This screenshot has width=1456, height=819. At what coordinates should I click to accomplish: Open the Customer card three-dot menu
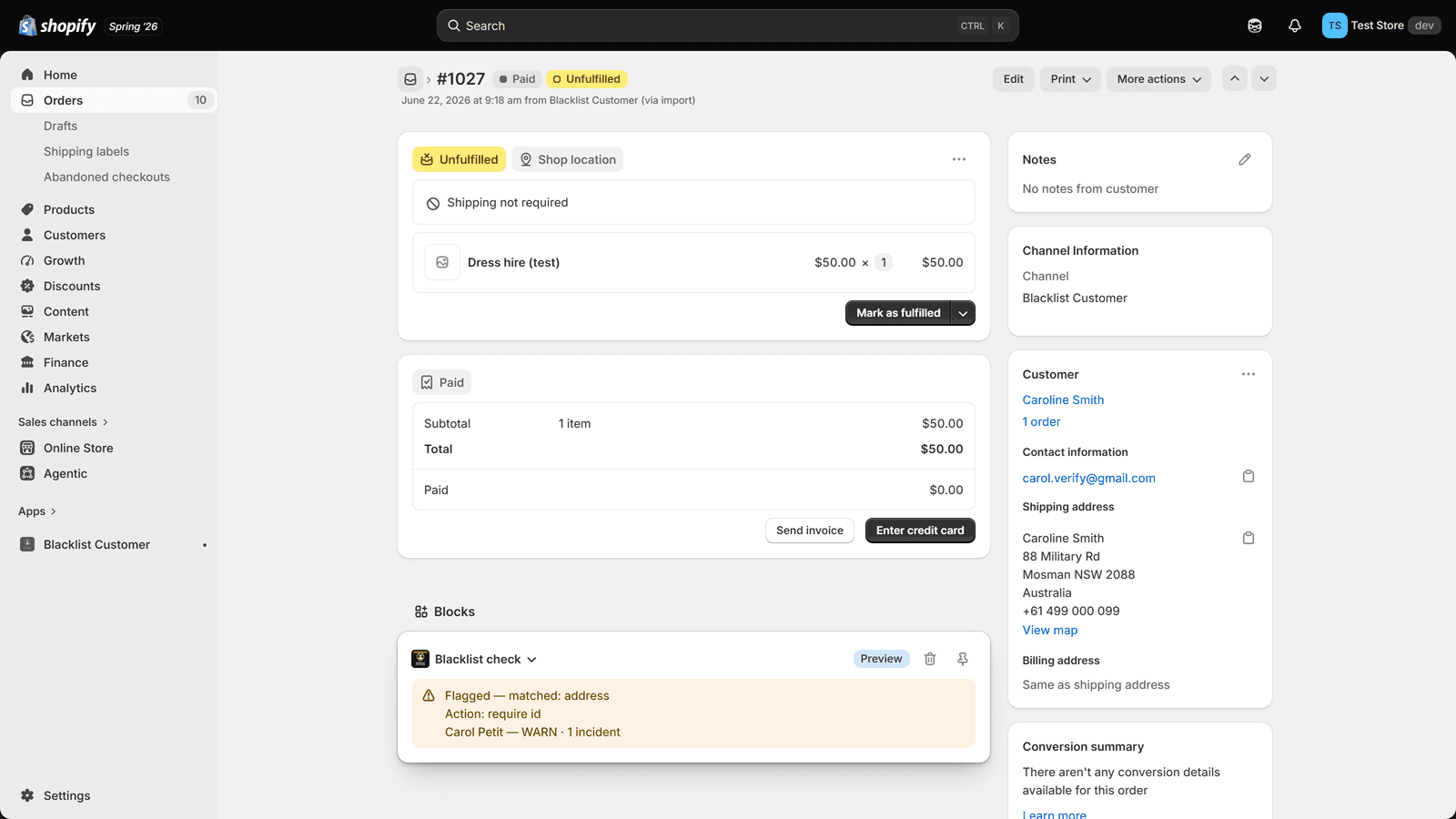tap(1249, 374)
